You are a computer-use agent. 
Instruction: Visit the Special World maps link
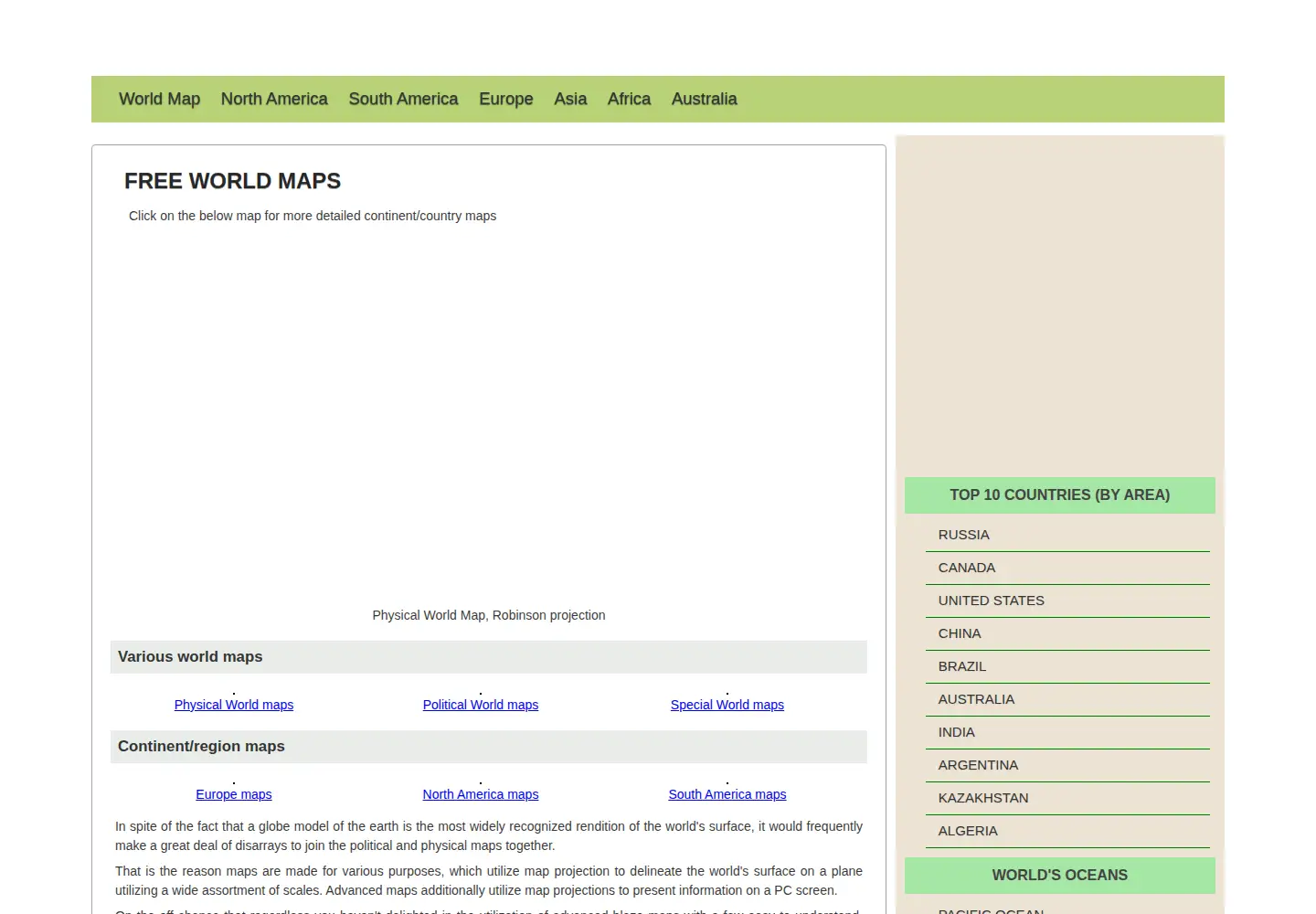coord(727,705)
